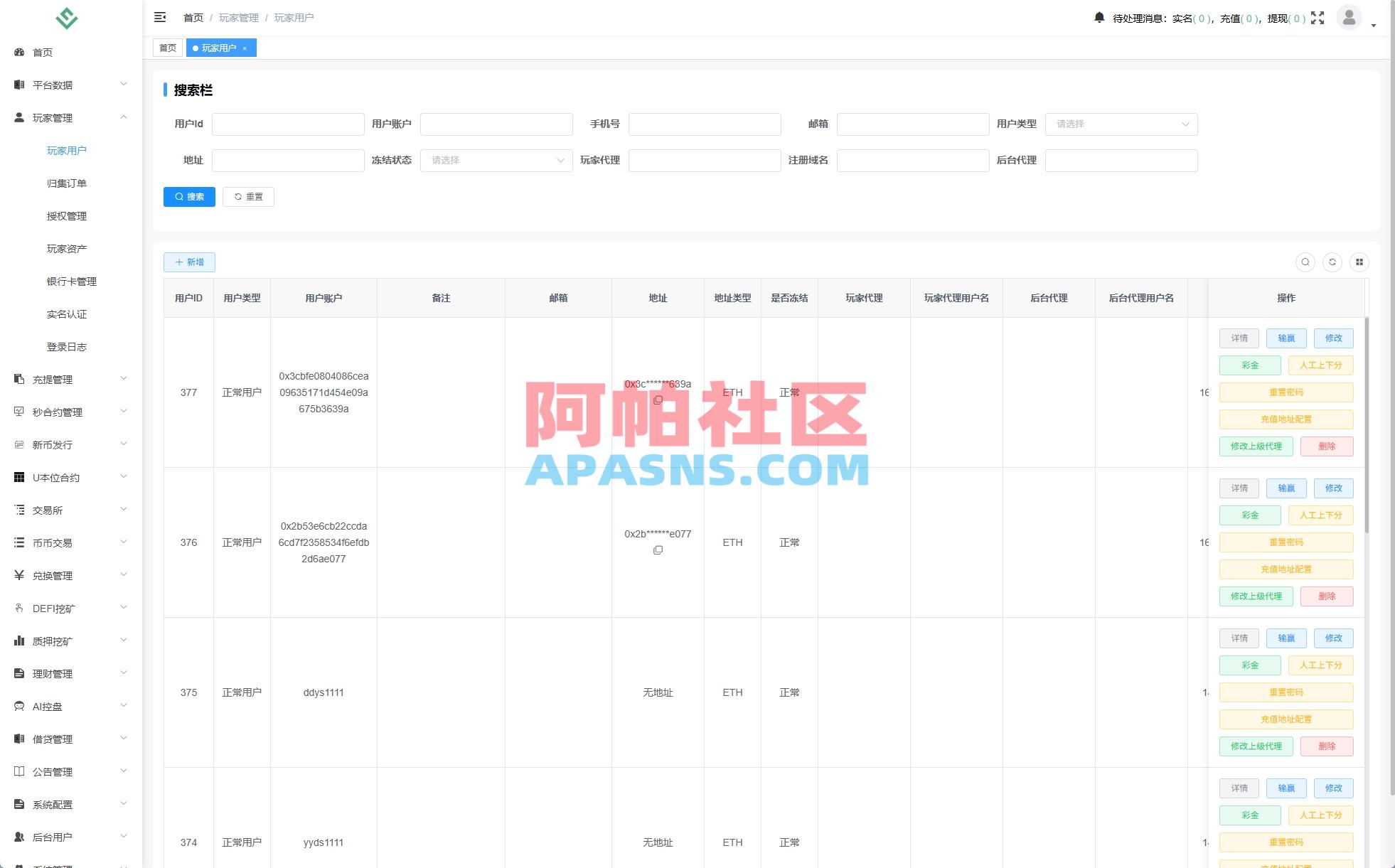1395x868 pixels.
Task: Collapse the sidebar with the hamburger icon
Action: pyautogui.click(x=160, y=17)
